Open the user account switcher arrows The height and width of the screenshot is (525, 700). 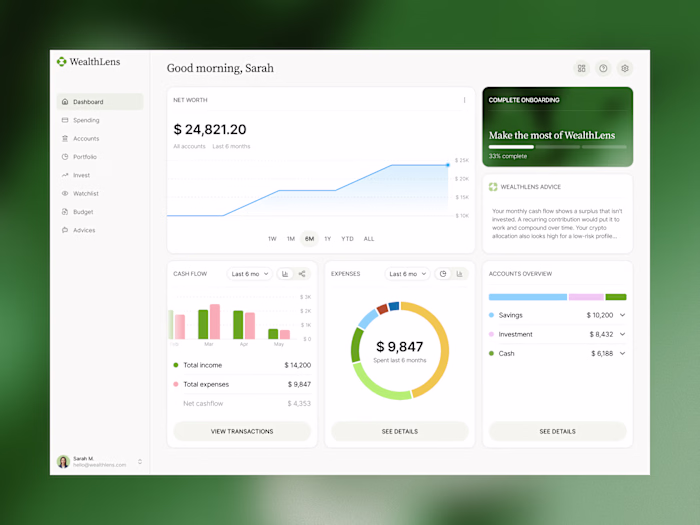coord(140,462)
